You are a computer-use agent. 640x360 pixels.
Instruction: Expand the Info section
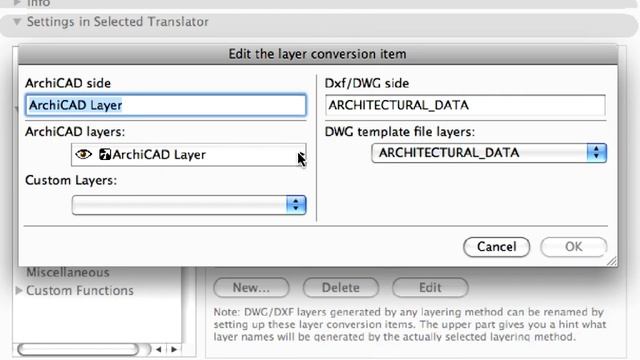click(x=17, y=3)
